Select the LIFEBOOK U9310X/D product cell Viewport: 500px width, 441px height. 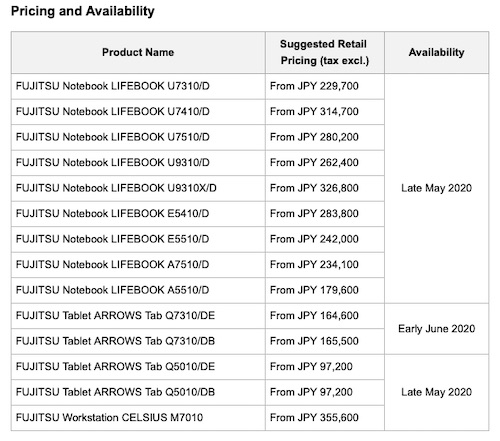[138, 188]
